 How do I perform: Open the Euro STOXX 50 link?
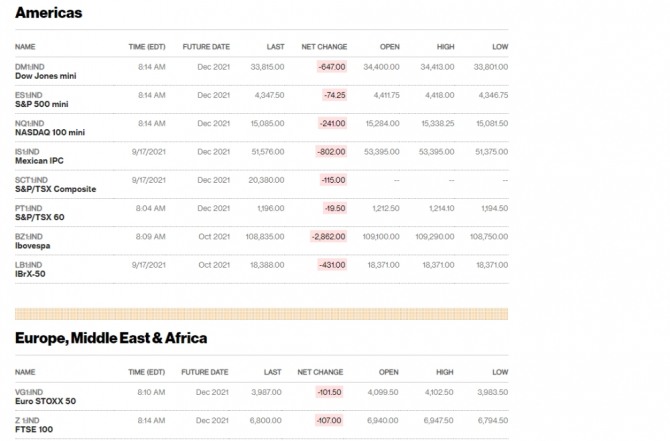click(45, 401)
